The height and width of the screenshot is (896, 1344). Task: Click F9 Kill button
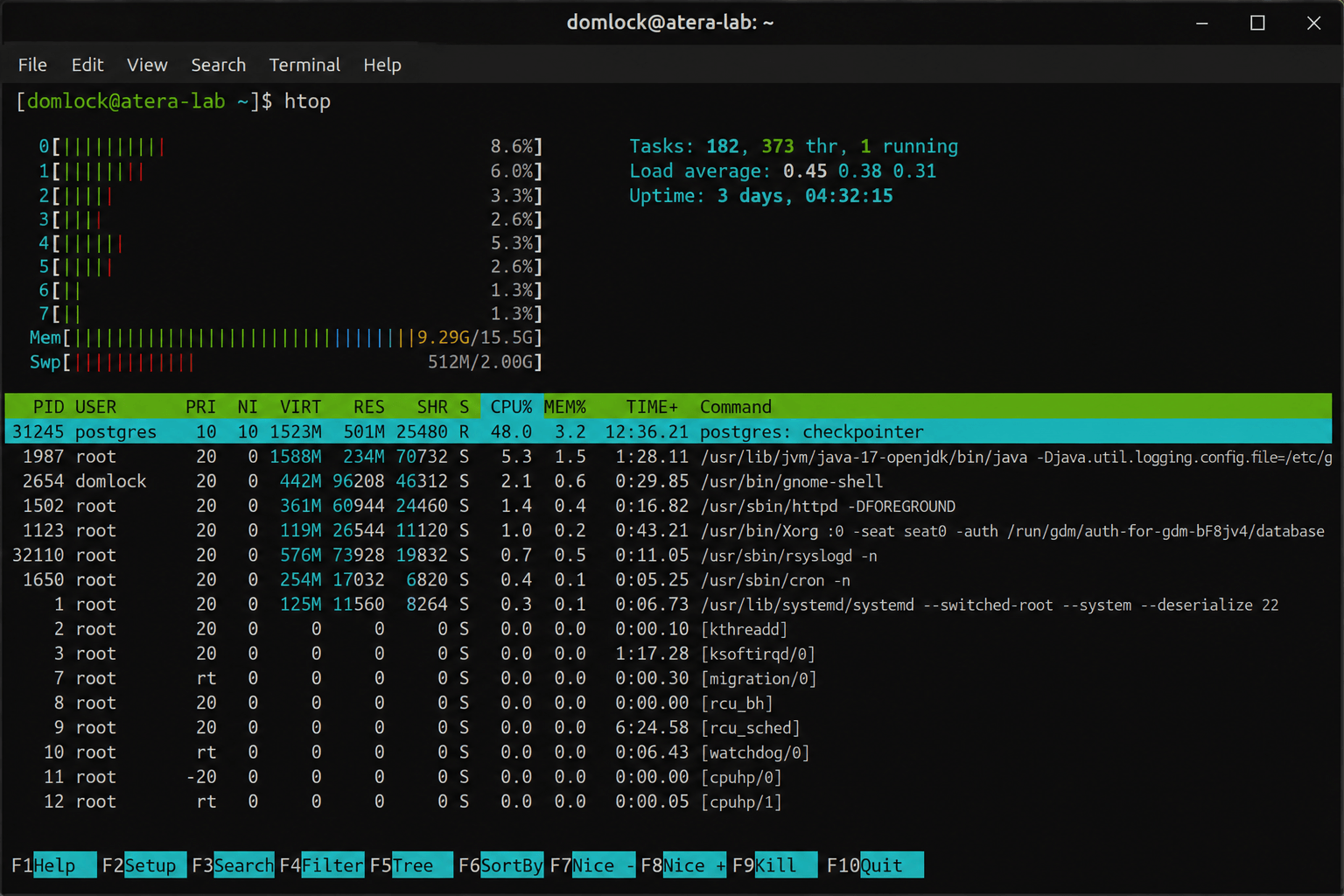tap(775, 865)
